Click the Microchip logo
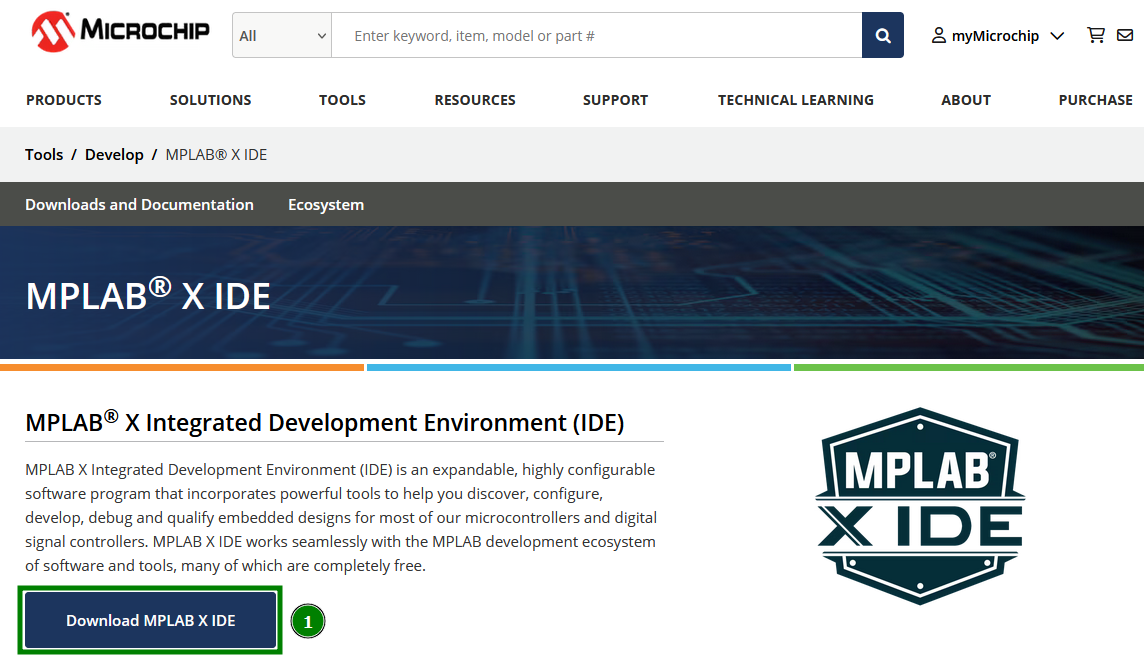 (x=120, y=31)
